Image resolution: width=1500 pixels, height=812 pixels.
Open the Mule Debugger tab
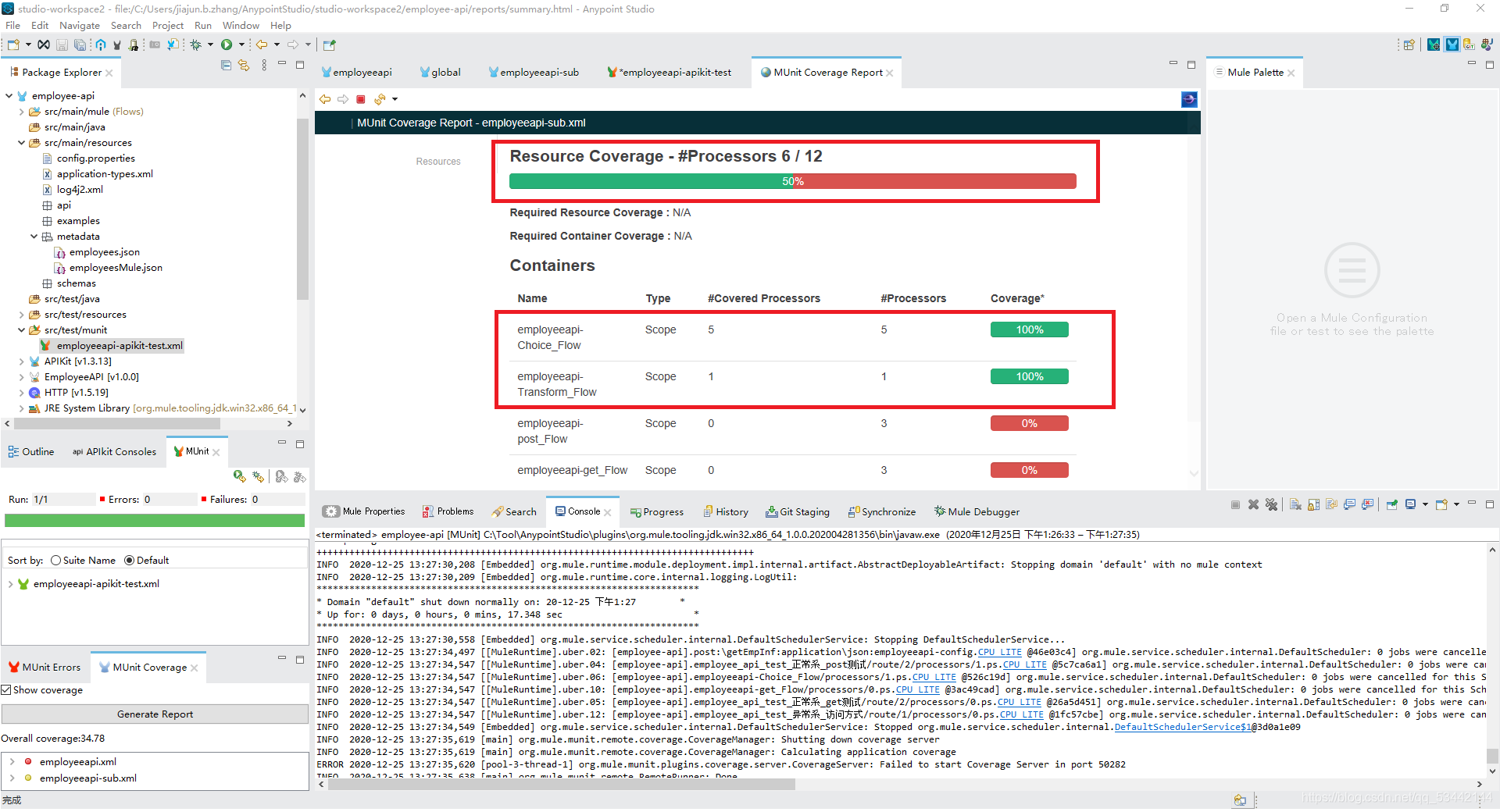pyautogui.click(x=977, y=512)
